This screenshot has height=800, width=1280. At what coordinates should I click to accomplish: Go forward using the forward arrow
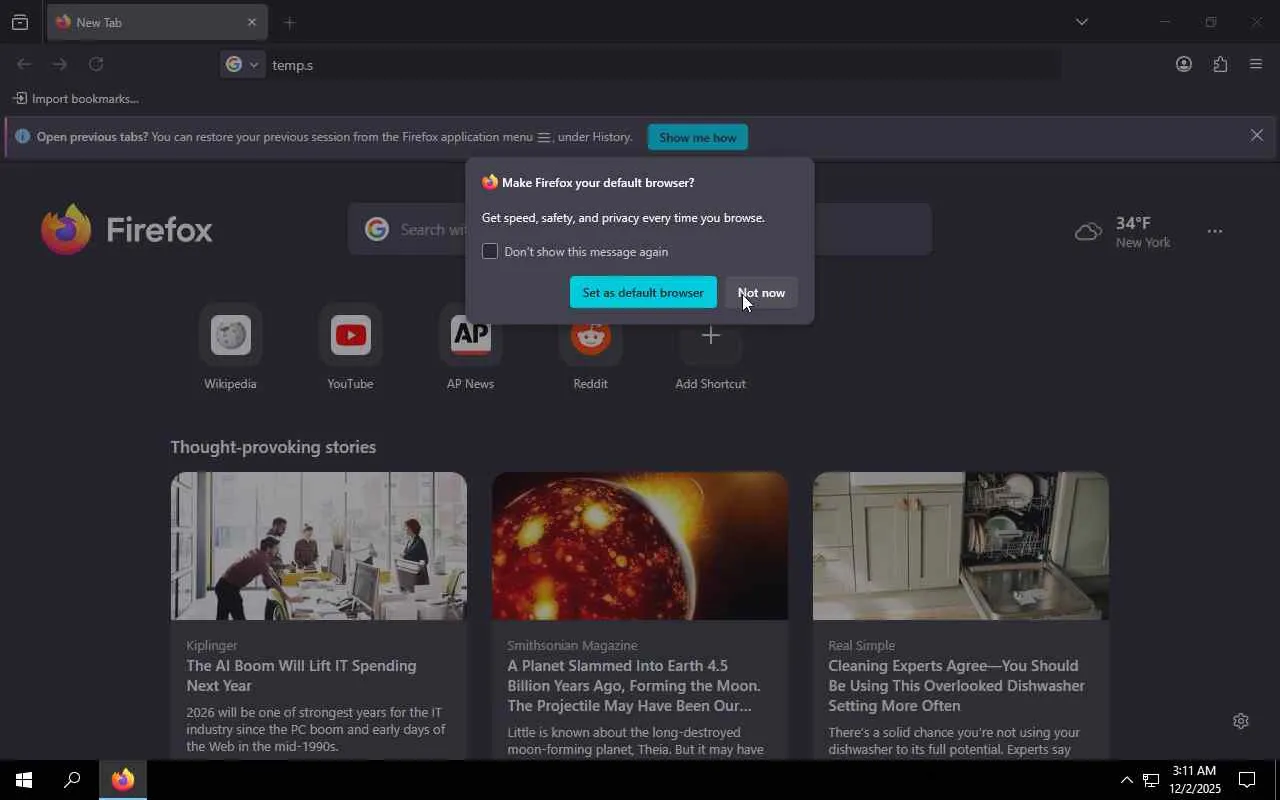tap(60, 64)
